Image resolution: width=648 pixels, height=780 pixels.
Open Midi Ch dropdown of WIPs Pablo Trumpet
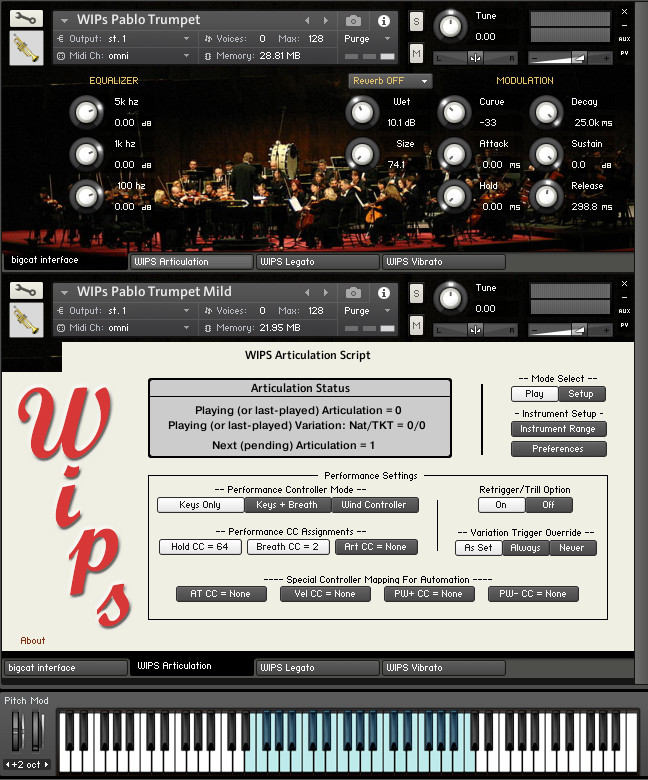point(123,56)
